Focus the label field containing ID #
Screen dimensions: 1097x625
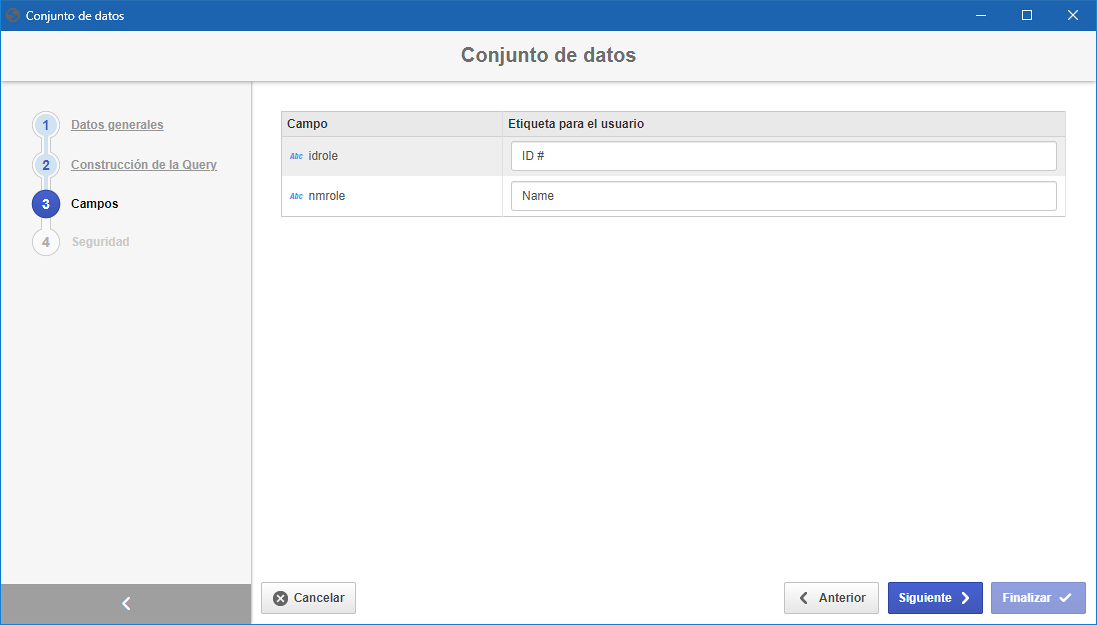pyautogui.click(x=784, y=156)
